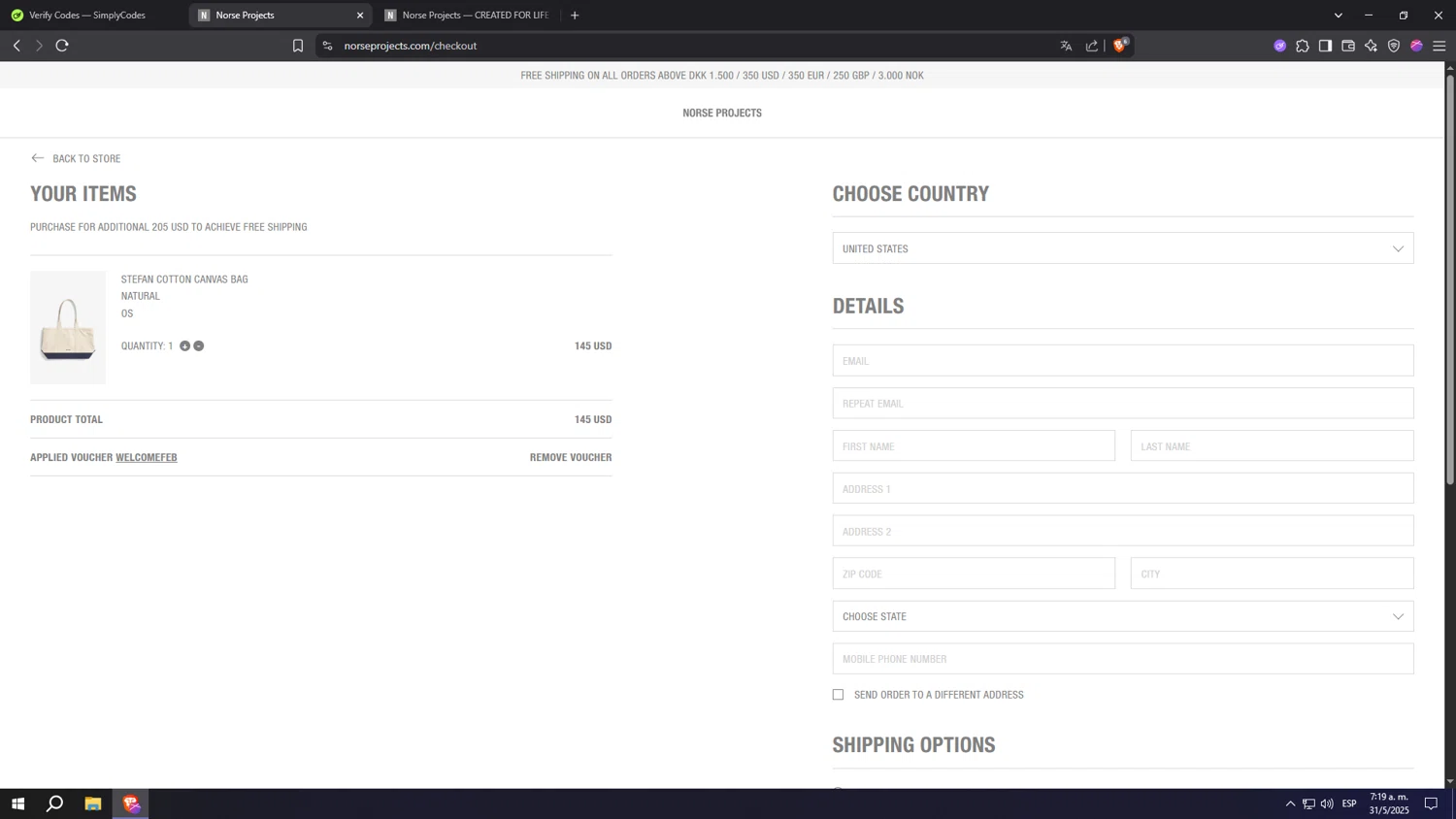Open volume control in system tray
The image size is (1456, 819).
point(1327,803)
